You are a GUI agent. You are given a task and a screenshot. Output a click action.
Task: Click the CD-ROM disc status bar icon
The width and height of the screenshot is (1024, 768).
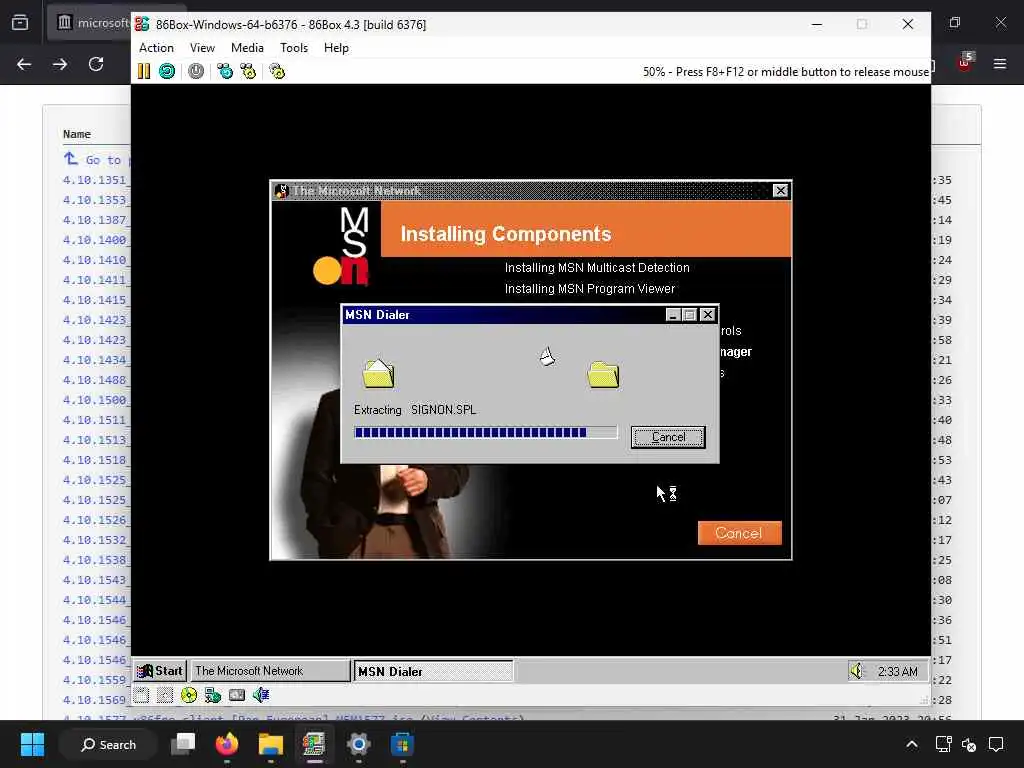[x=189, y=695]
